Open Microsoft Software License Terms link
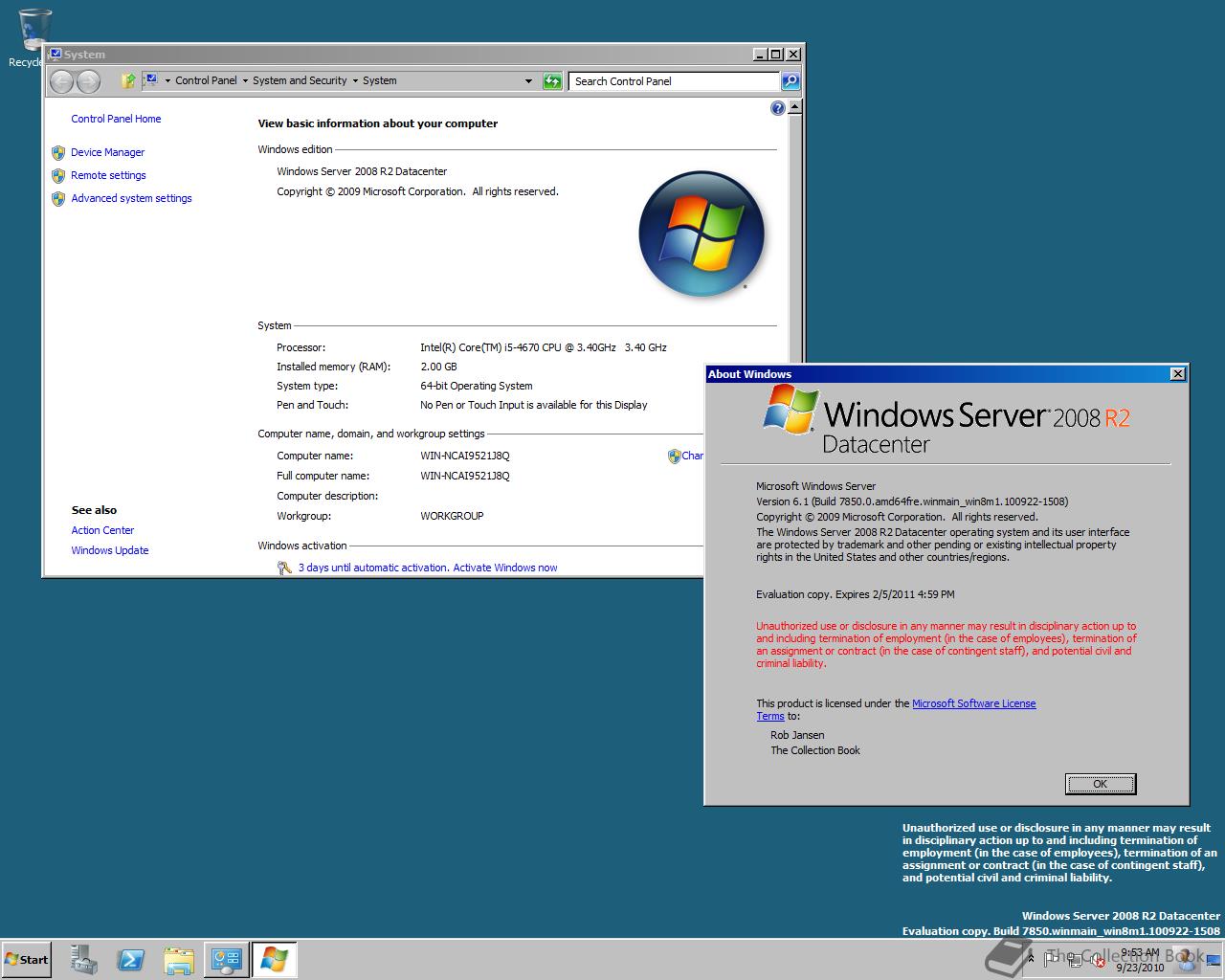This screenshot has height=980, width=1225. point(973,703)
